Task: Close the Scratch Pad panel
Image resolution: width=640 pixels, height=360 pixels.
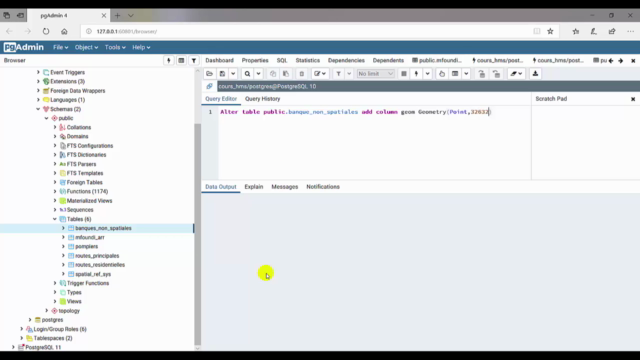Action: point(633,99)
